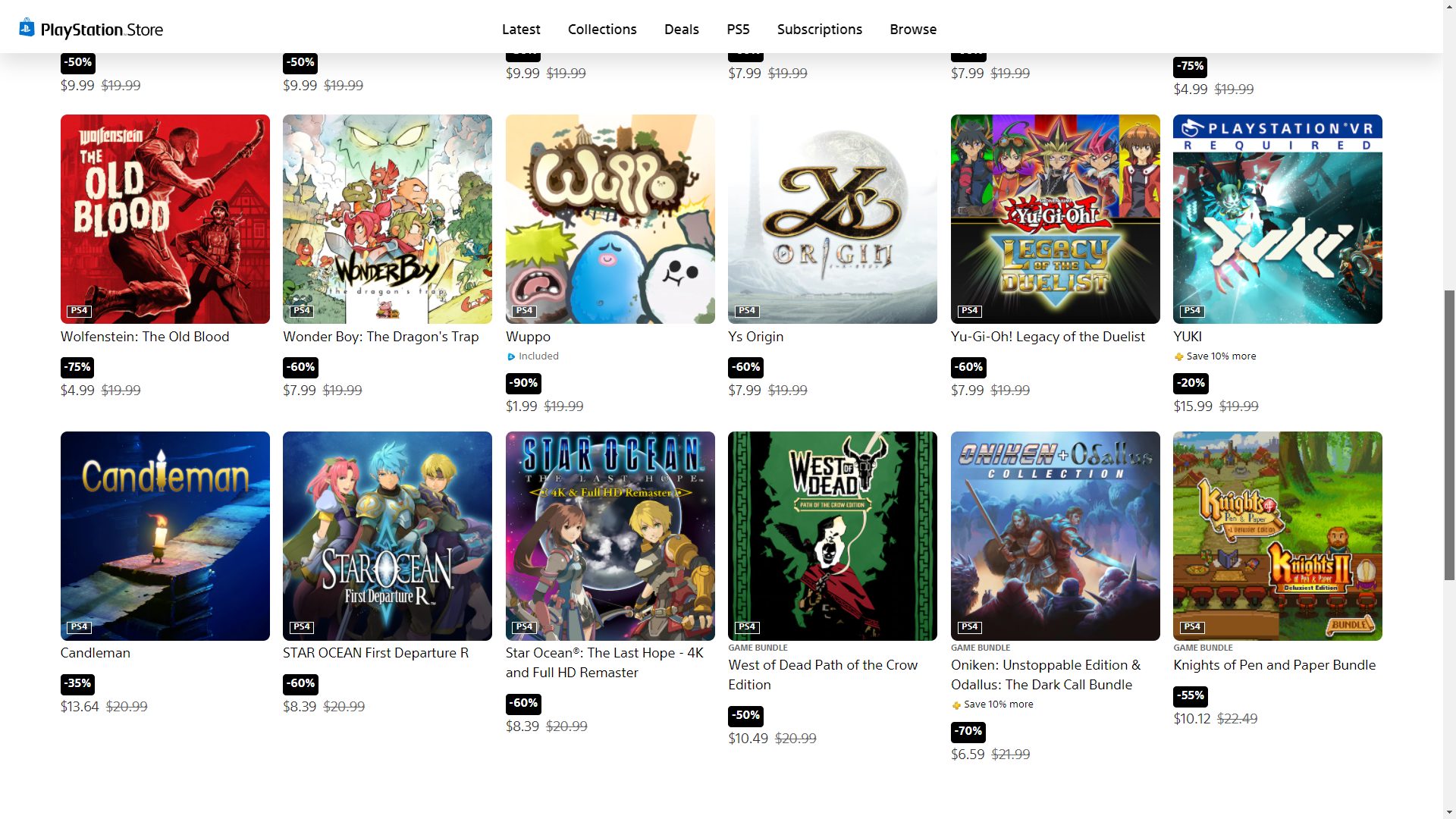Screen dimensions: 1456x819
Task: Open the Ys Origin game title link
Action: (755, 337)
